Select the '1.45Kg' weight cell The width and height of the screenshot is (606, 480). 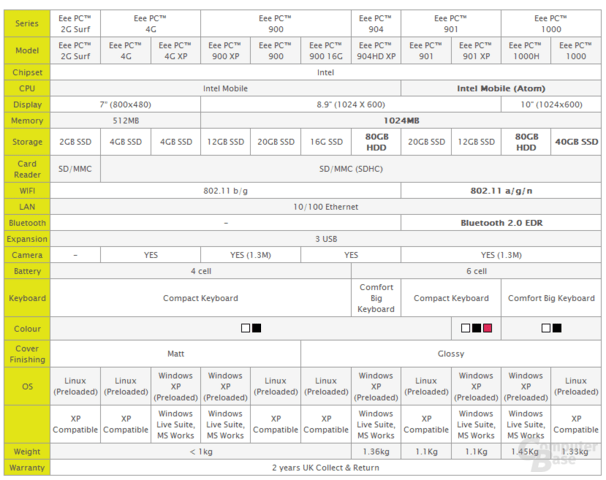click(526, 451)
